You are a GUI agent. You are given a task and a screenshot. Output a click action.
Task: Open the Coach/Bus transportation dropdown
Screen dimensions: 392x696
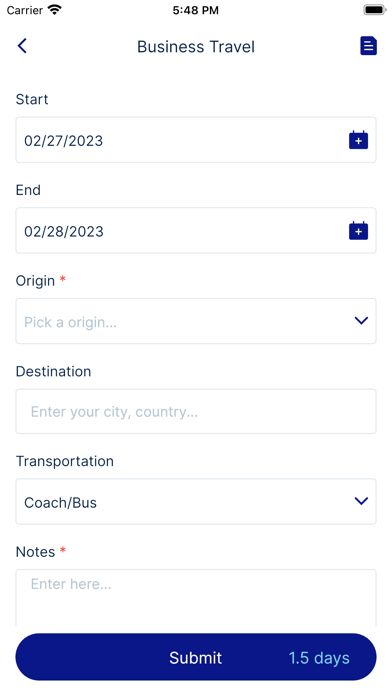tap(196, 502)
